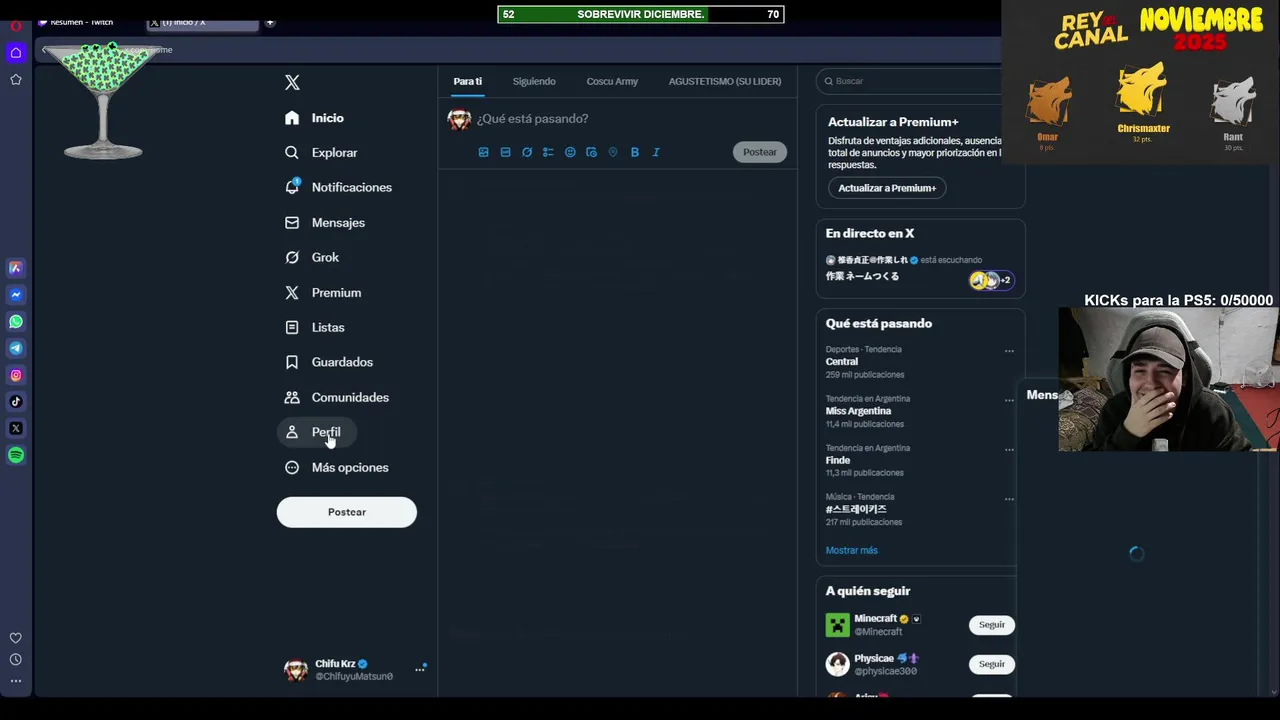Open Premium in the X sidebar
Screen dimensions: 1280x720
pyautogui.click(x=323, y=292)
